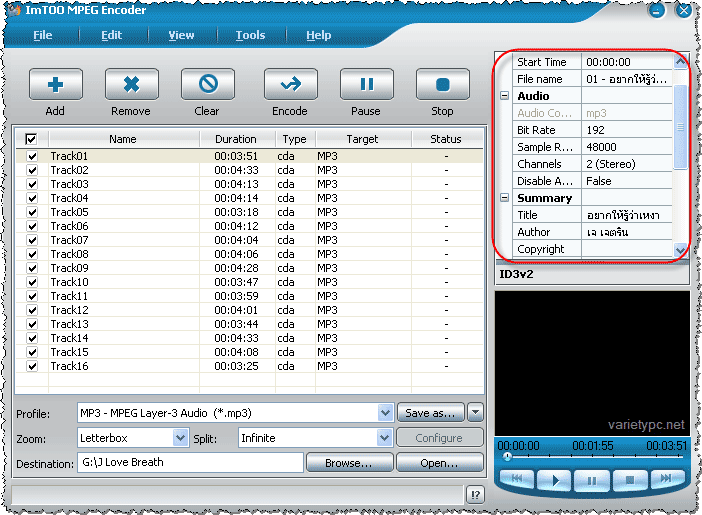The height and width of the screenshot is (515, 702).
Task: Click the Clear list toolbar button
Action: coord(208,84)
